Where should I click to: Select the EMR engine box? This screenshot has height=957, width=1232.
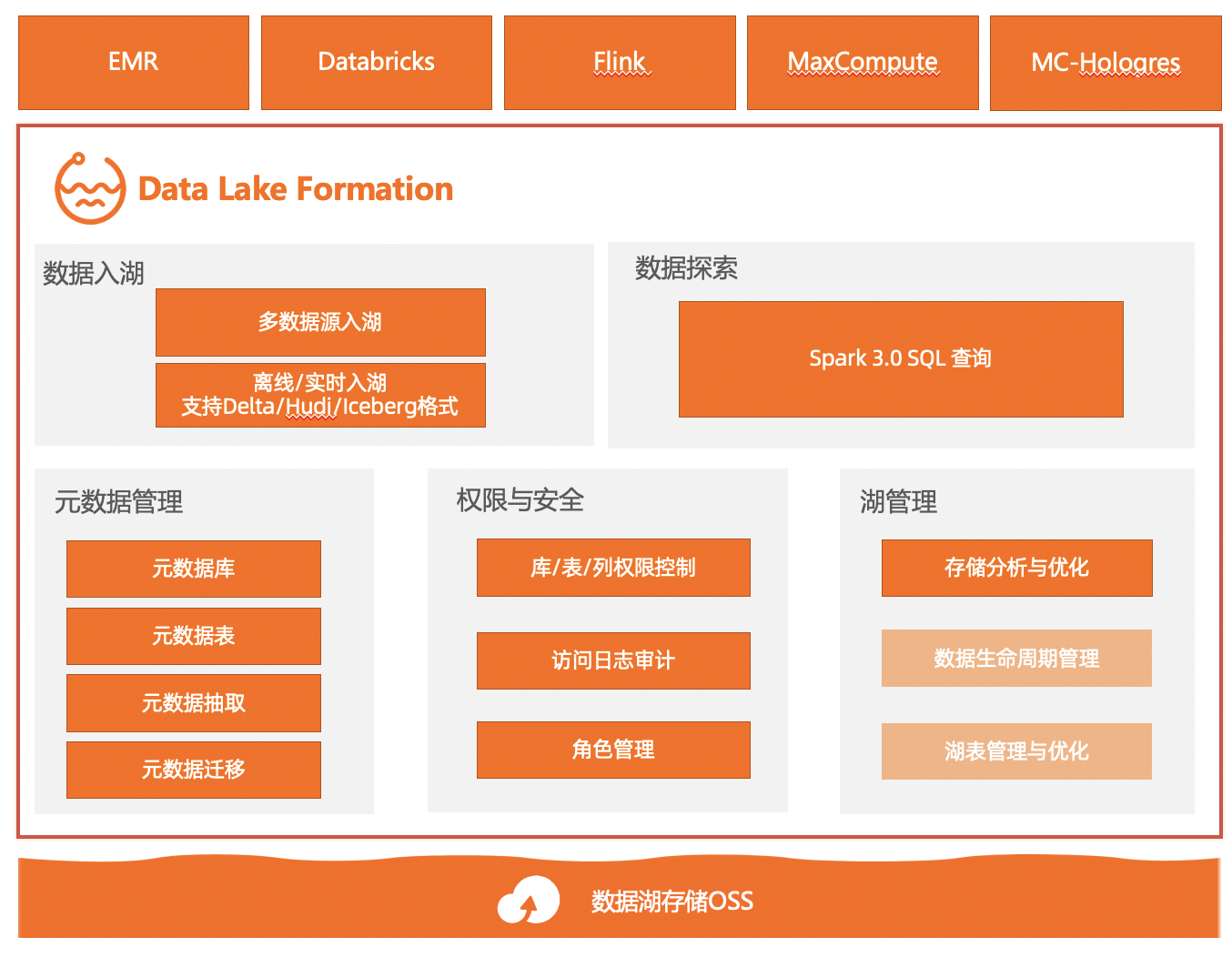[x=134, y=63]
